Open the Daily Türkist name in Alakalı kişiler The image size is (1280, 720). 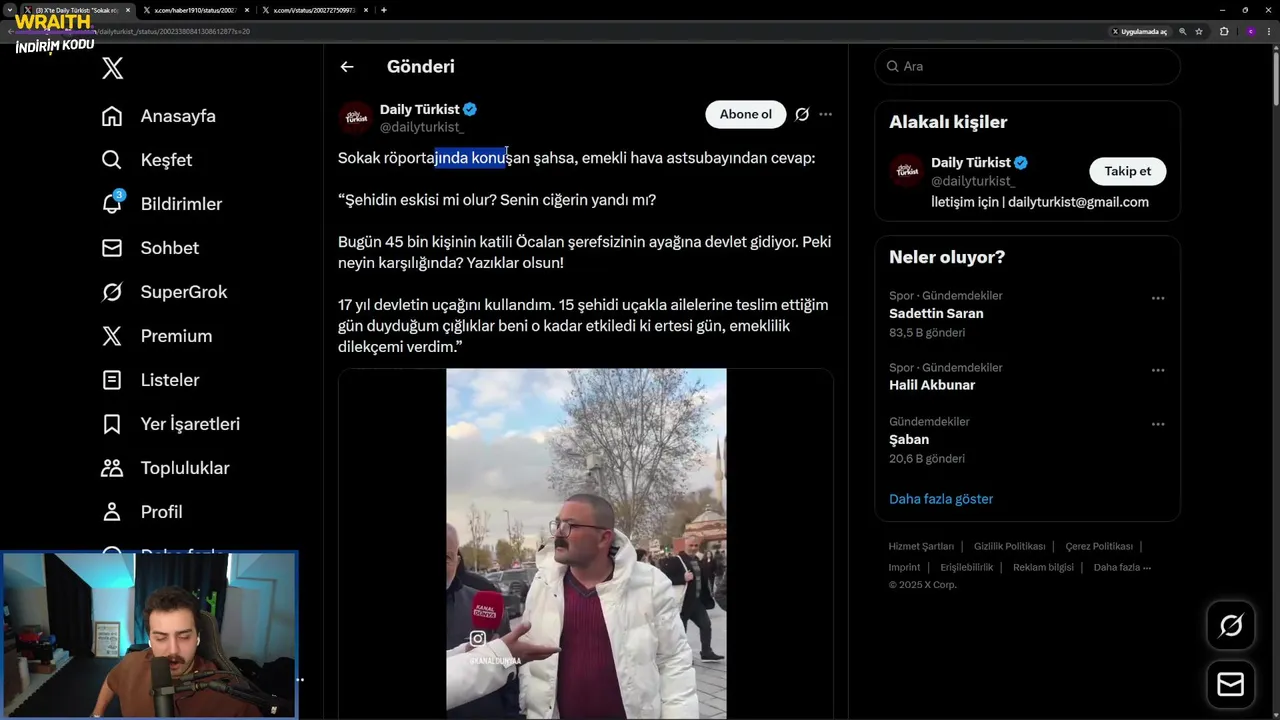click(970, 162)
